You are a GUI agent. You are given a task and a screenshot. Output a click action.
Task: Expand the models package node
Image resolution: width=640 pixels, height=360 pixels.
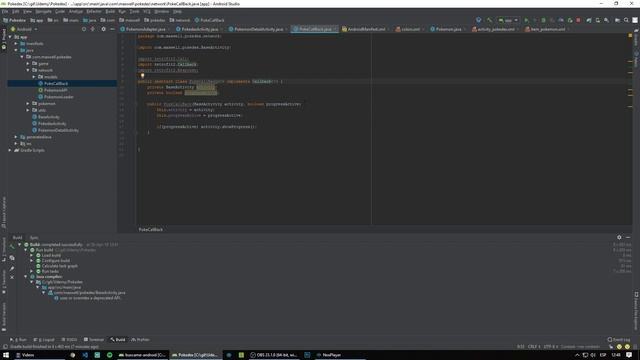[34, 77]
